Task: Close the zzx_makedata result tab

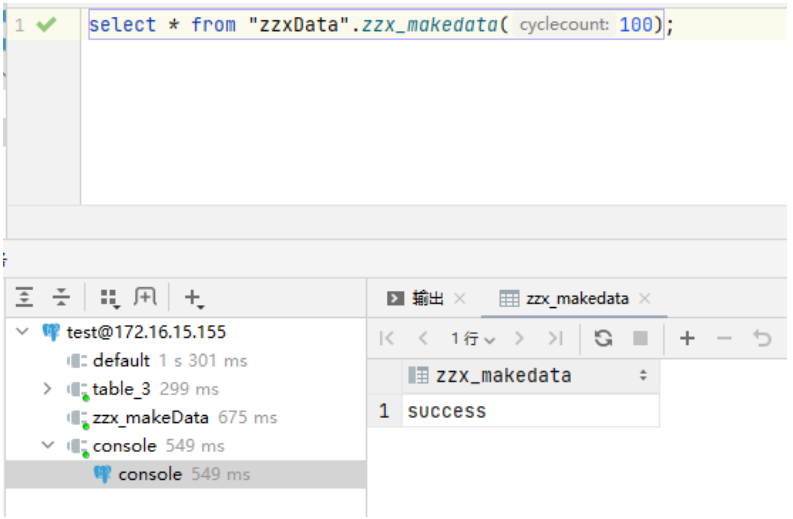Action: coord(645,298)
